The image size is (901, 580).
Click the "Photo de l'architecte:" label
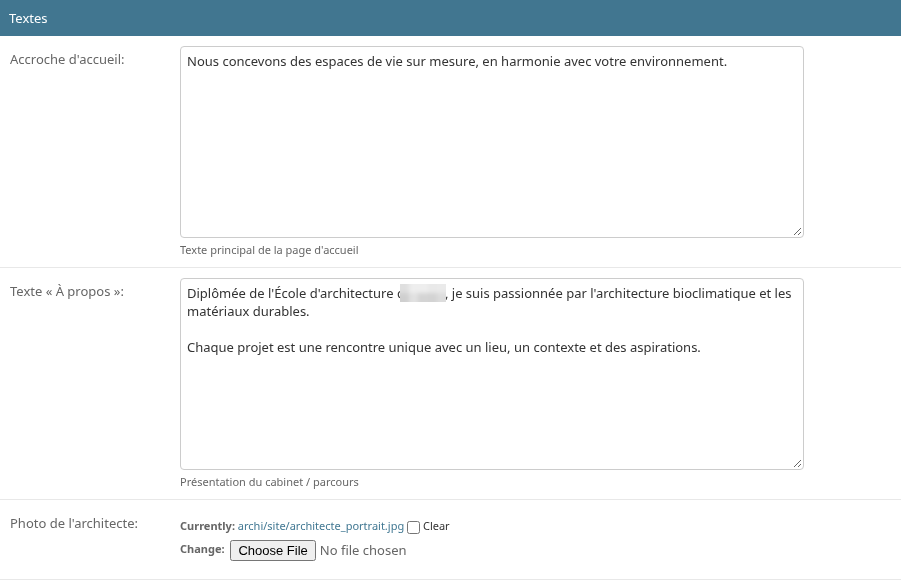[x=74, y=524]
